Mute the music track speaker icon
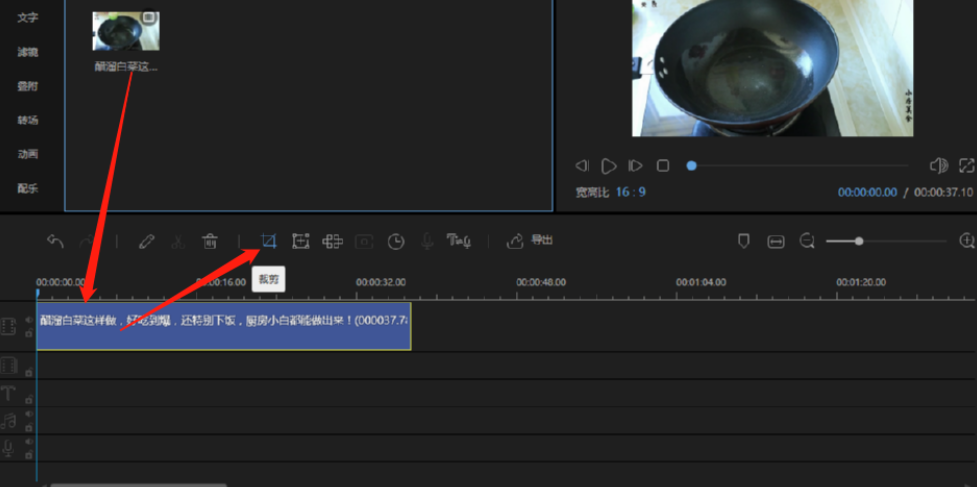Image resolution: width=977 pixels, height=487 pixels. [x=28, y=413]
